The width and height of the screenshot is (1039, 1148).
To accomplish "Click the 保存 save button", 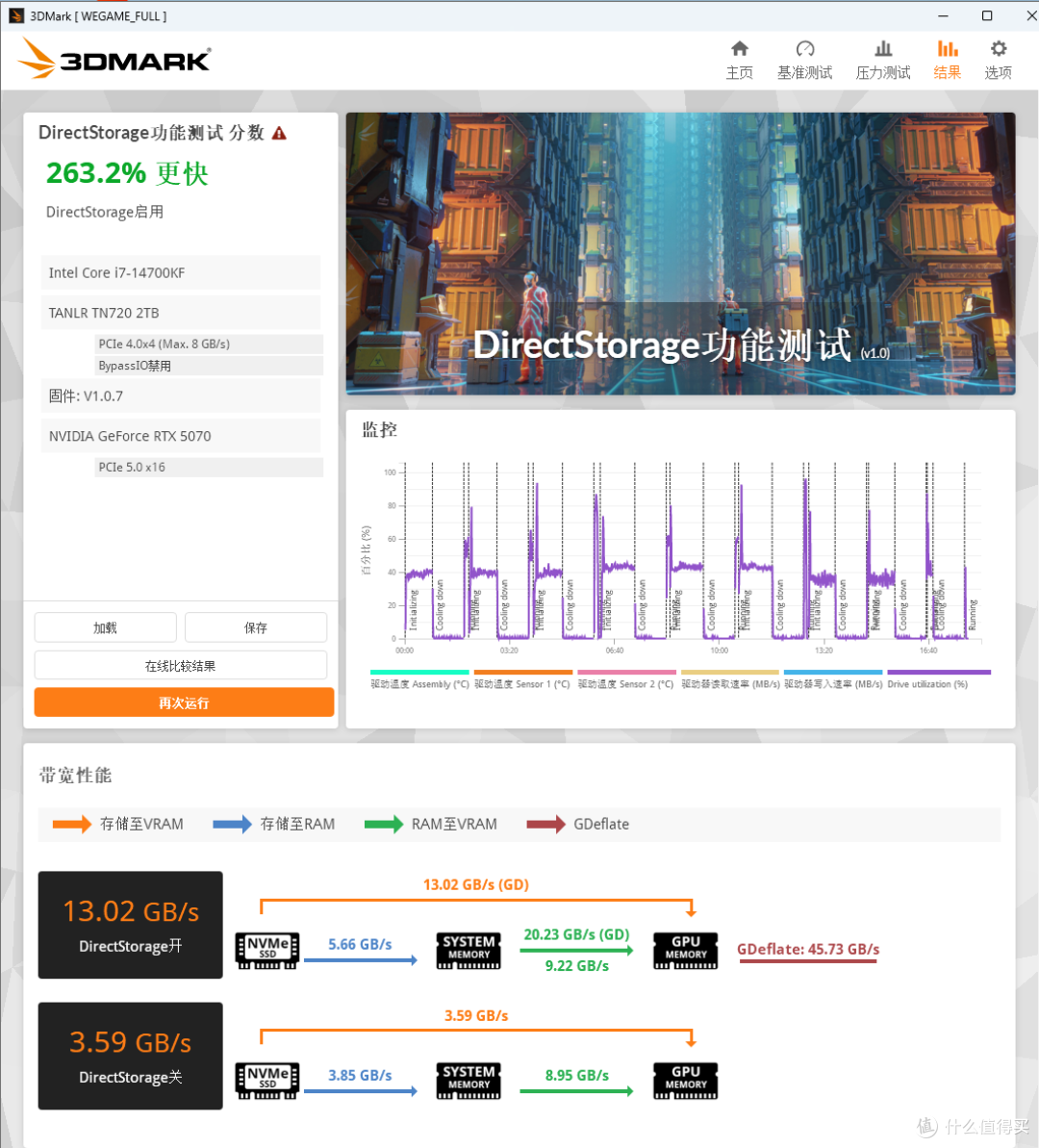I will (256, 627).
